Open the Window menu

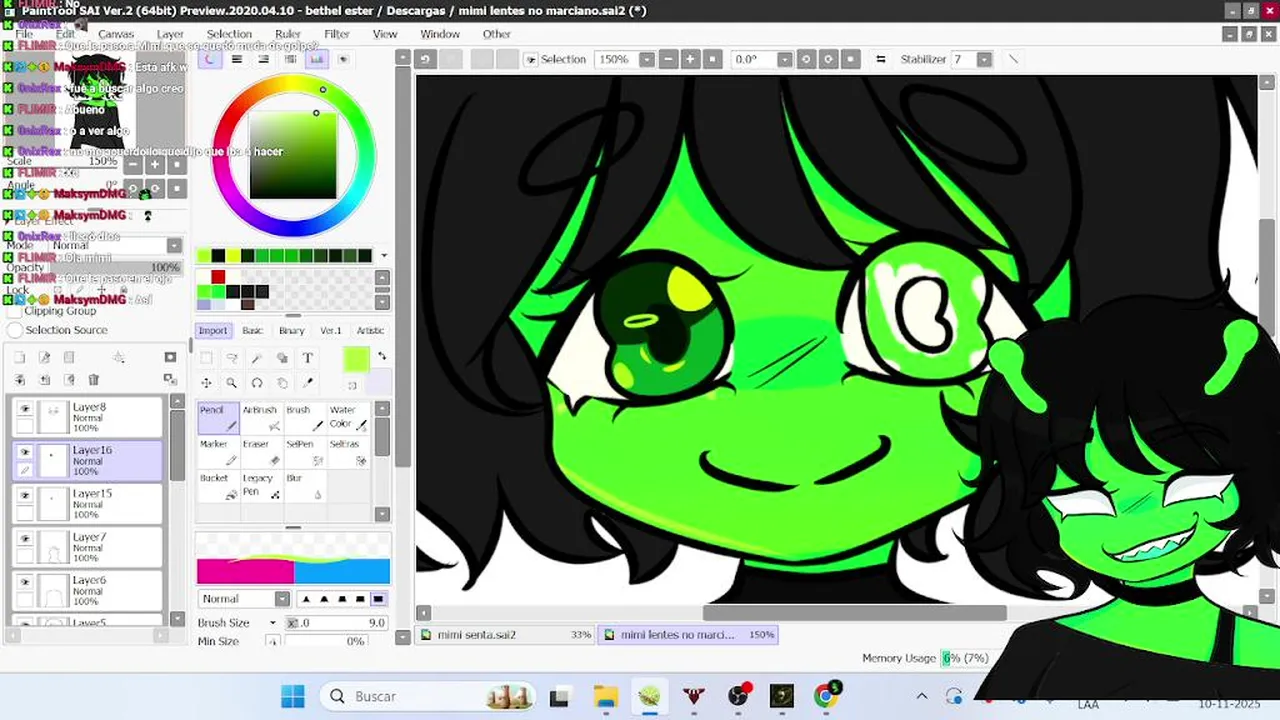point(440,34)
